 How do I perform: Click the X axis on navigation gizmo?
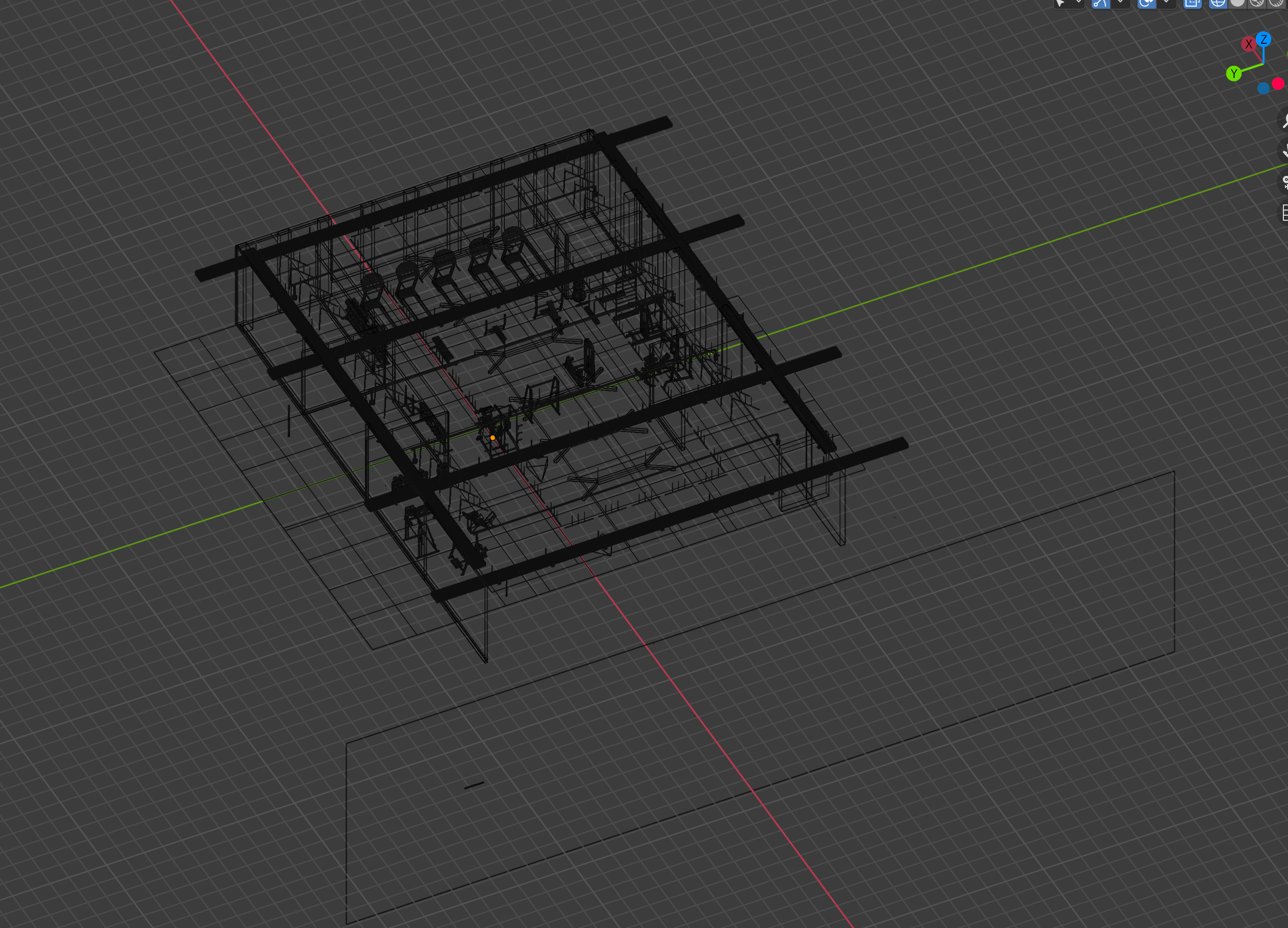(1248, 44)
